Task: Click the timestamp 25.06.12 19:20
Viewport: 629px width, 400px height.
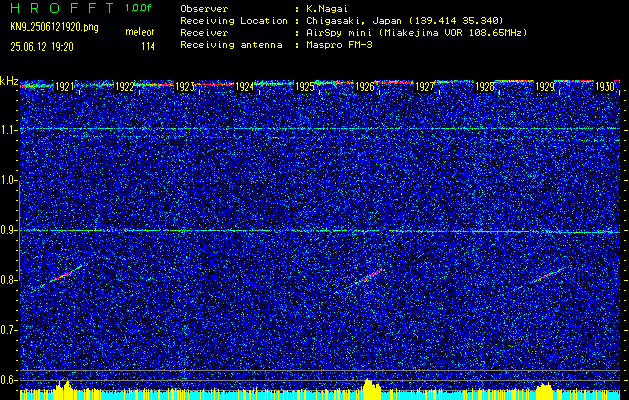Action: click(x=42, y=47)
